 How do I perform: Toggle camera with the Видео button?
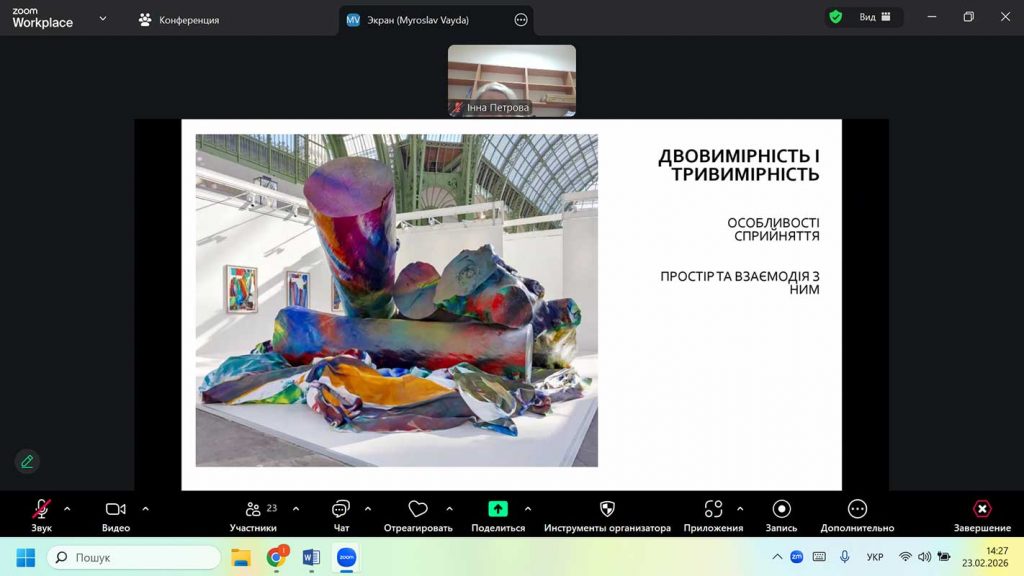116,510
